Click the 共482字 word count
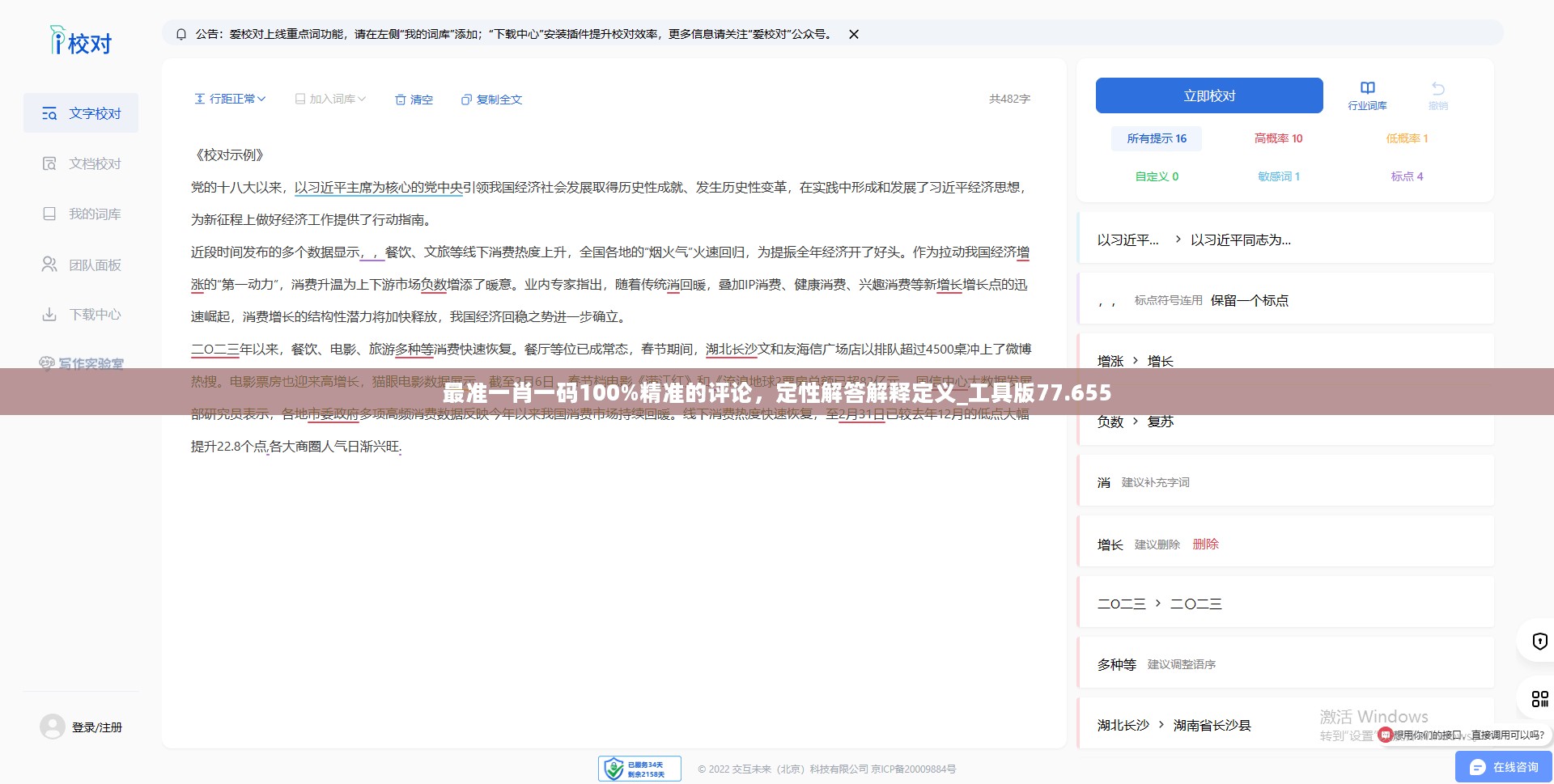Image resolution: width=1554 pixels, height=784 pixels. tap(1009, 99)
